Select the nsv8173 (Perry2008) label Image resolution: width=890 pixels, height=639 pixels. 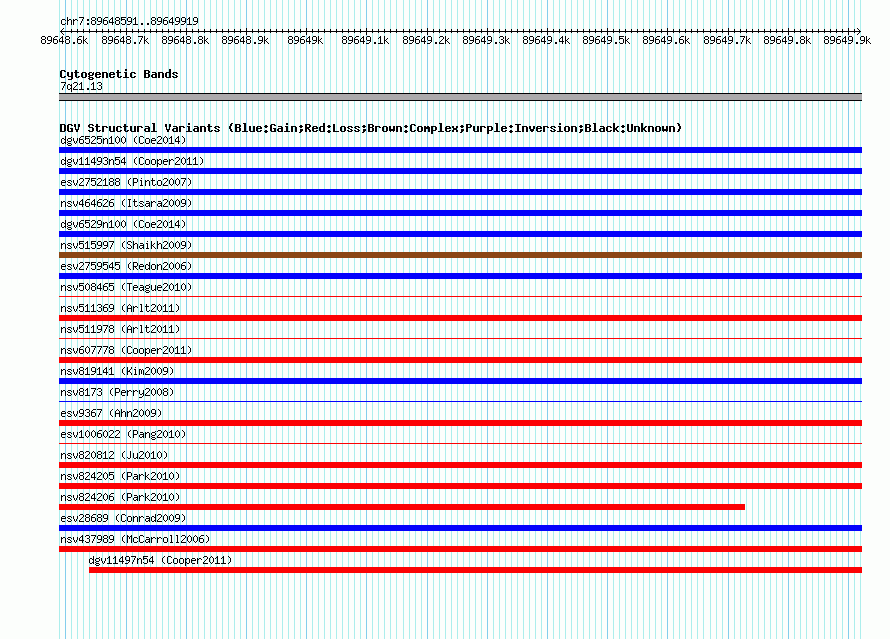click(x=117, y=392)
